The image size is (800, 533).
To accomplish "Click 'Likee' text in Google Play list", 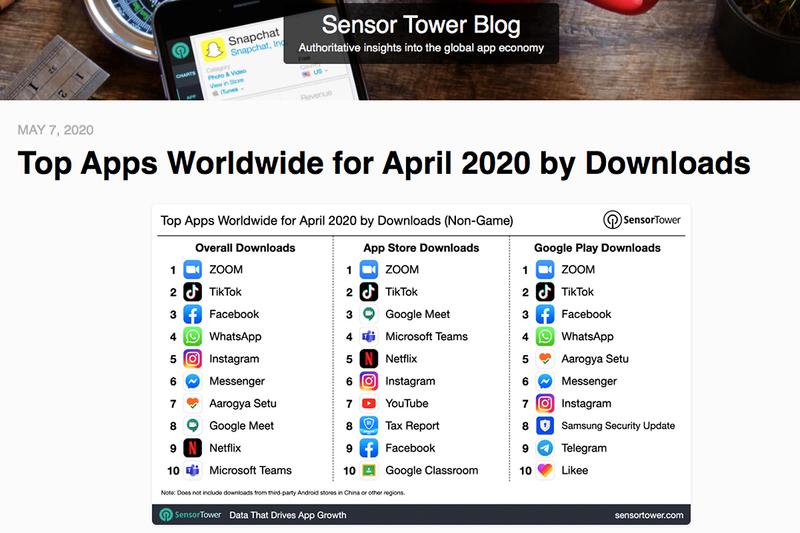I will point(574,470).
